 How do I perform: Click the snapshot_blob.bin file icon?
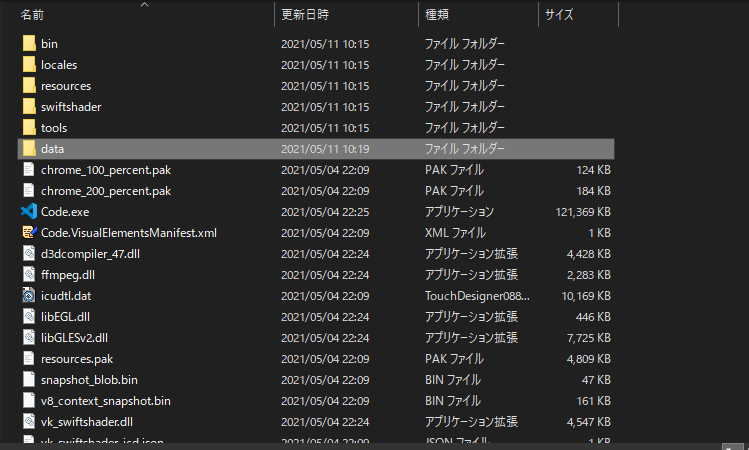[29, 380]
